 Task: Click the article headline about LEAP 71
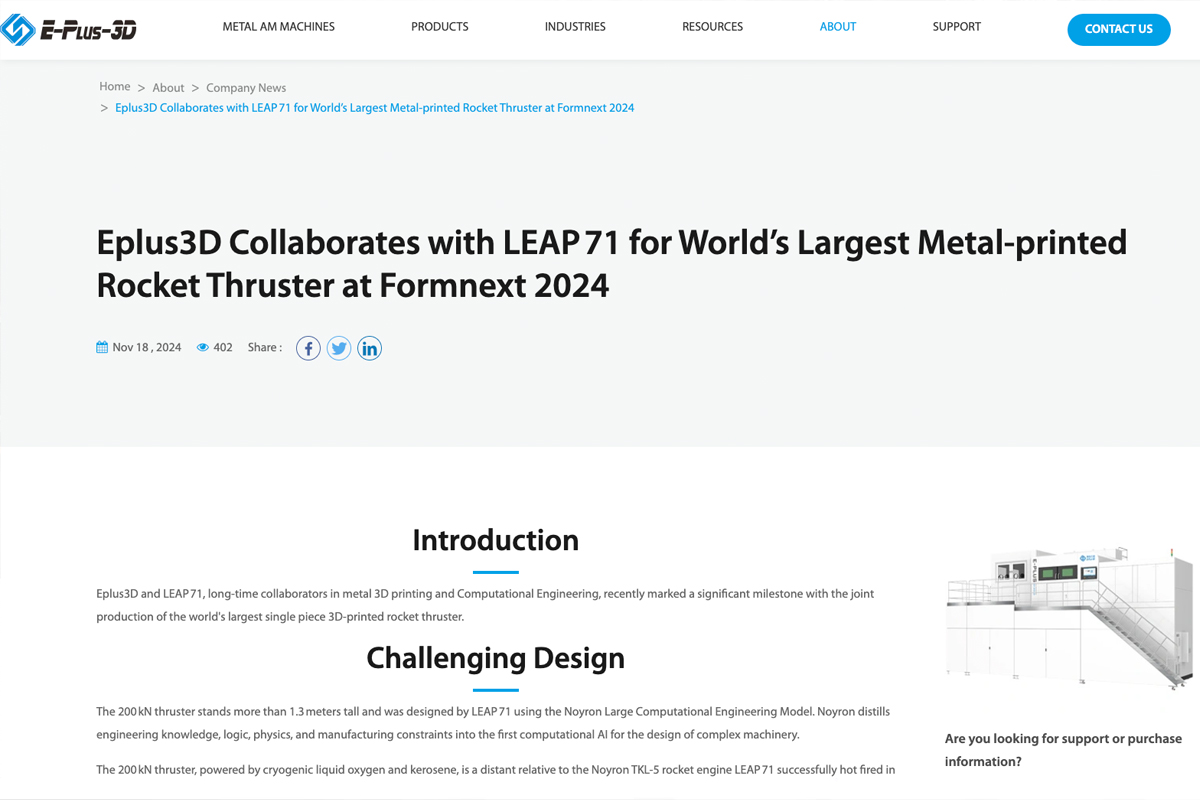tap(612, 264)
